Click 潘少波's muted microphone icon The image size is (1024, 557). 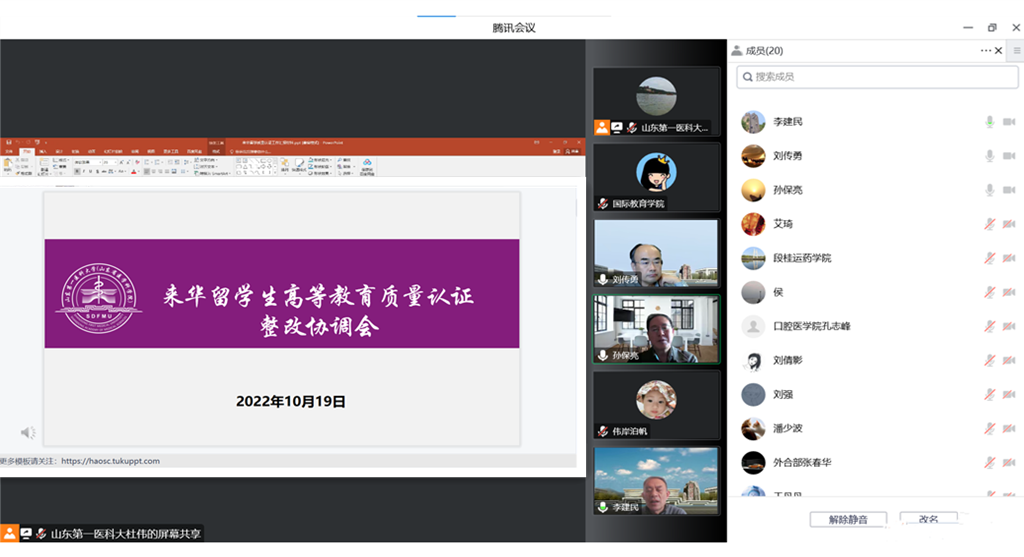(x=989, y=428)
